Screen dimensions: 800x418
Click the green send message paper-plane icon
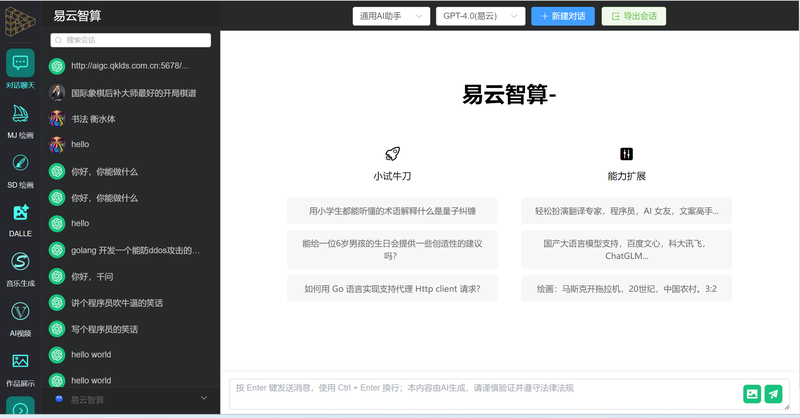(773, 394)
